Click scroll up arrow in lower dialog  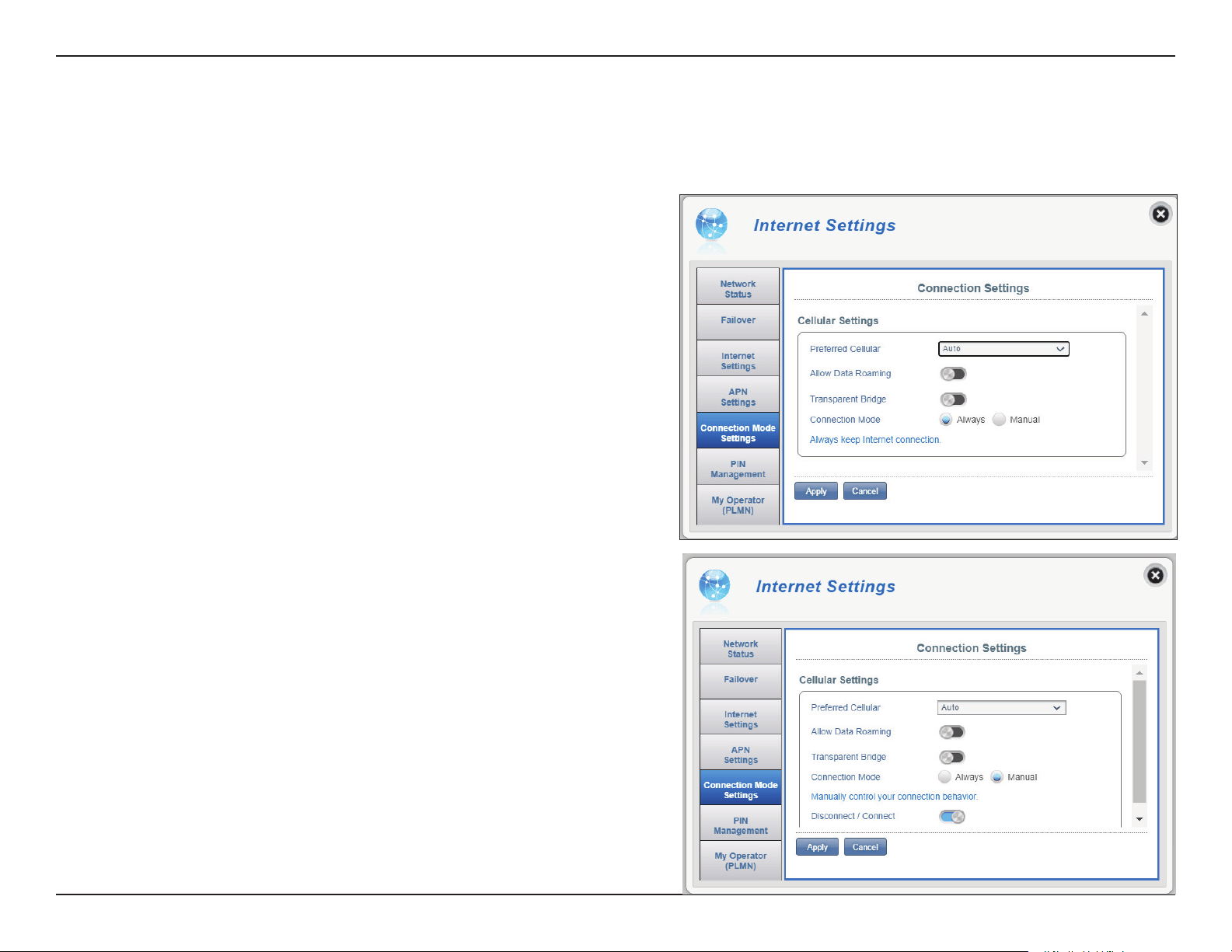pyautogui.click(x=1140, y=673)
